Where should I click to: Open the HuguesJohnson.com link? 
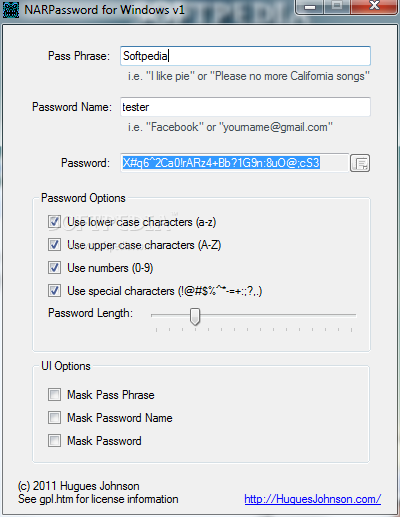pyautogui.click(x=313, y=499)
